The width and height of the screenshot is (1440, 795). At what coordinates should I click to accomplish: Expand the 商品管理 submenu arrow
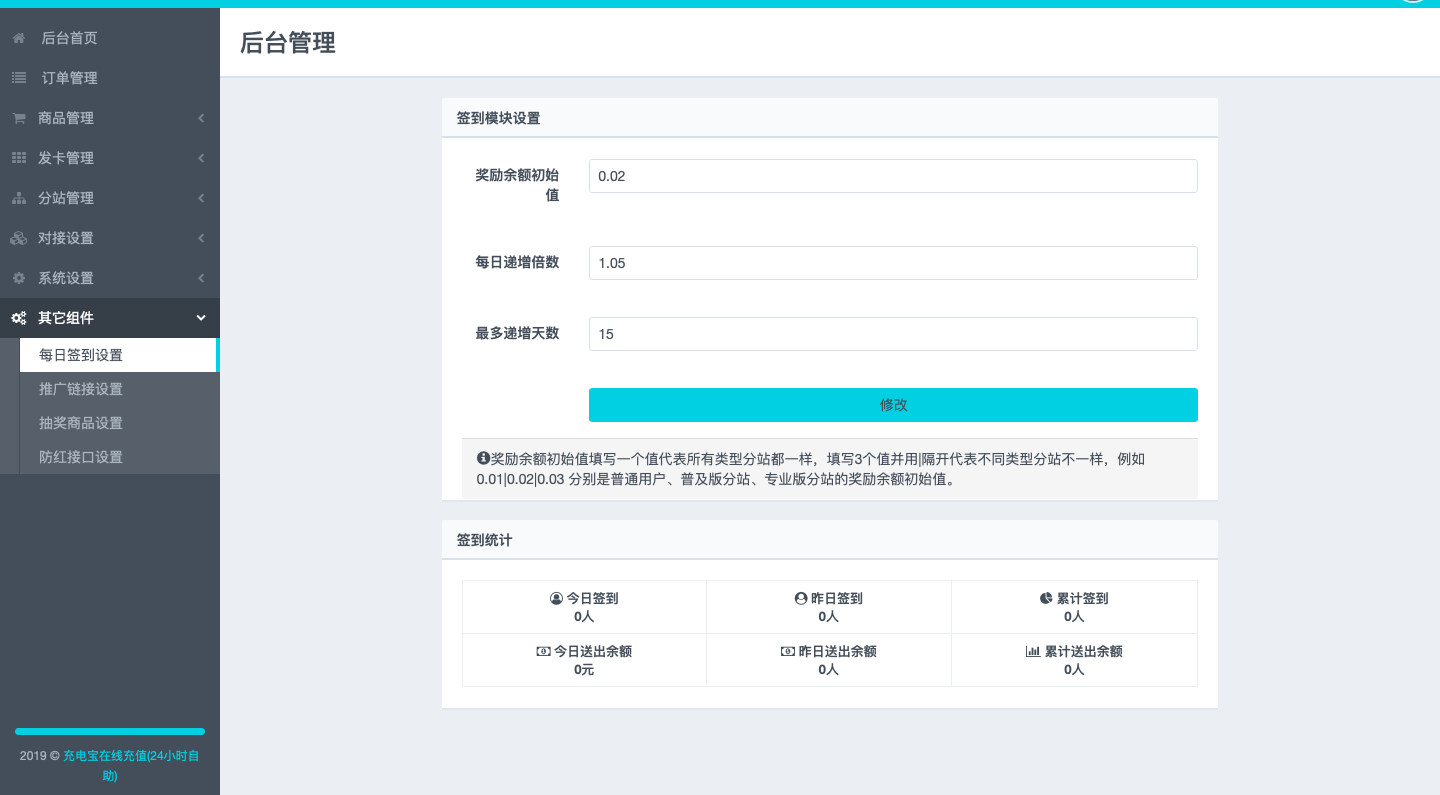click(201, 118)
